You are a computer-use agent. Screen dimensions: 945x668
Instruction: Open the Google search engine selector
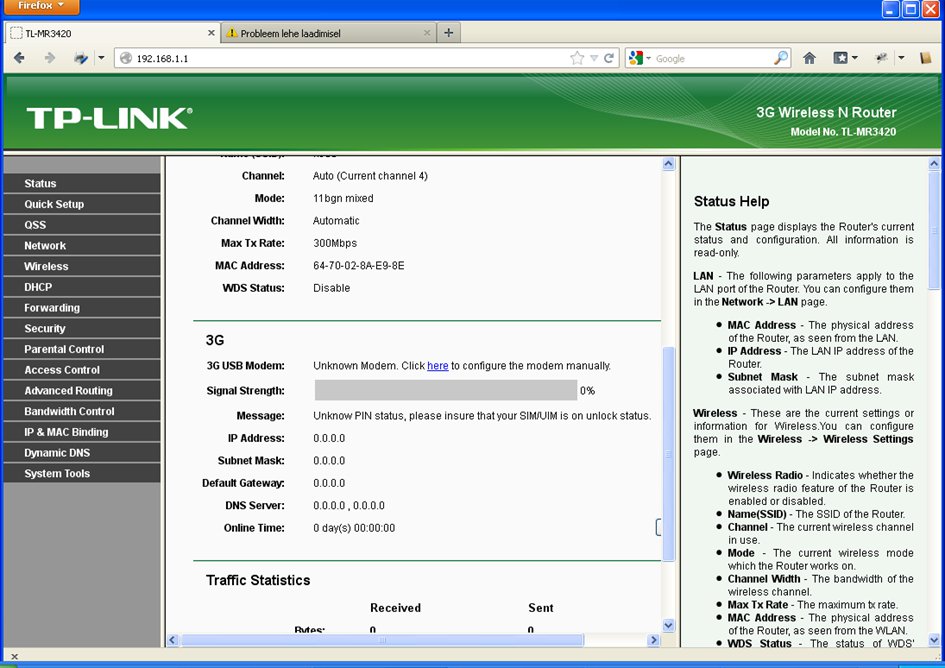639,58
